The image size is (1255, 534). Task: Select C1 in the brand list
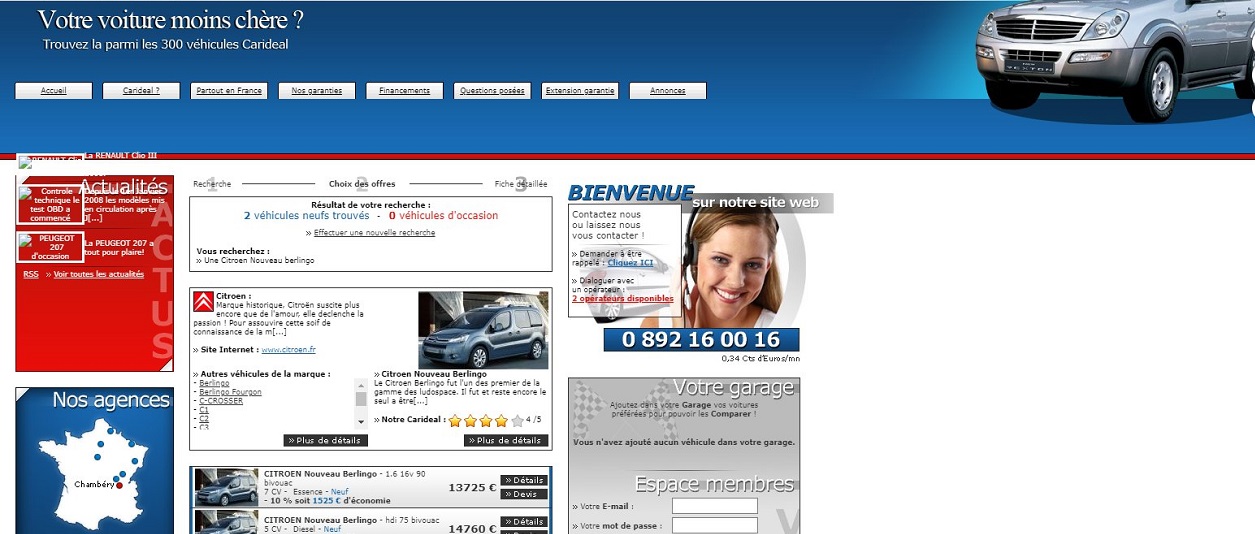coord(204,410)
